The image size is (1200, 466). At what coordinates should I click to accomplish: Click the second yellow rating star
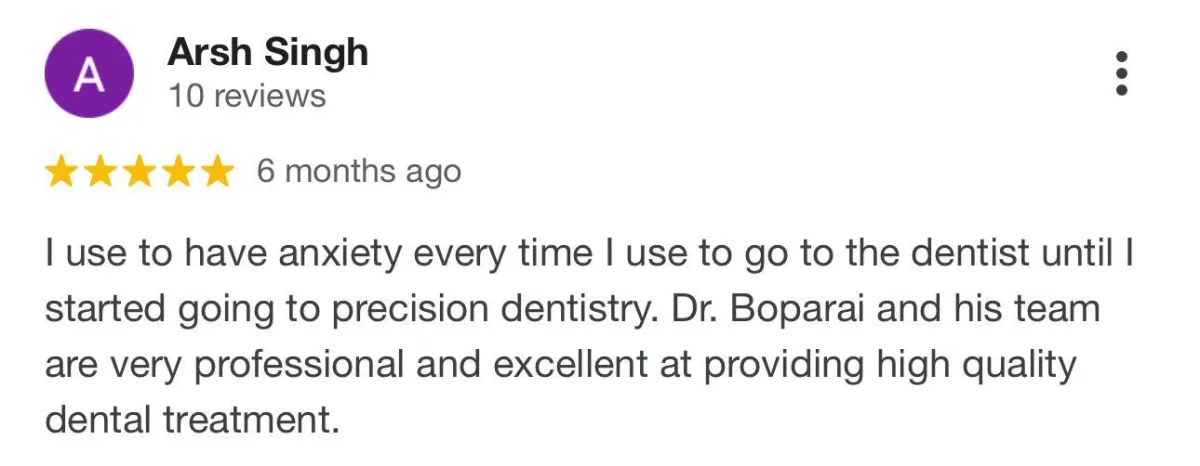[x=100, y=172]
